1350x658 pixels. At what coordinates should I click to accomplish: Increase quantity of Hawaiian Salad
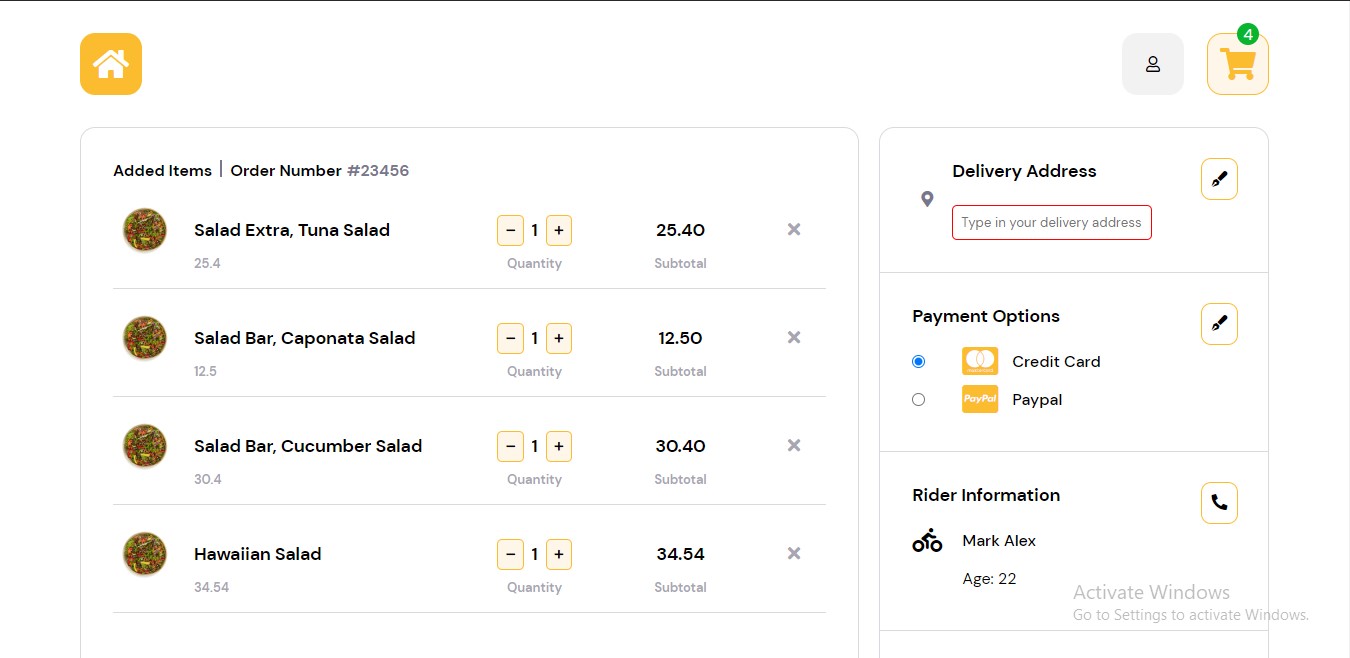(x=559, y=555)
